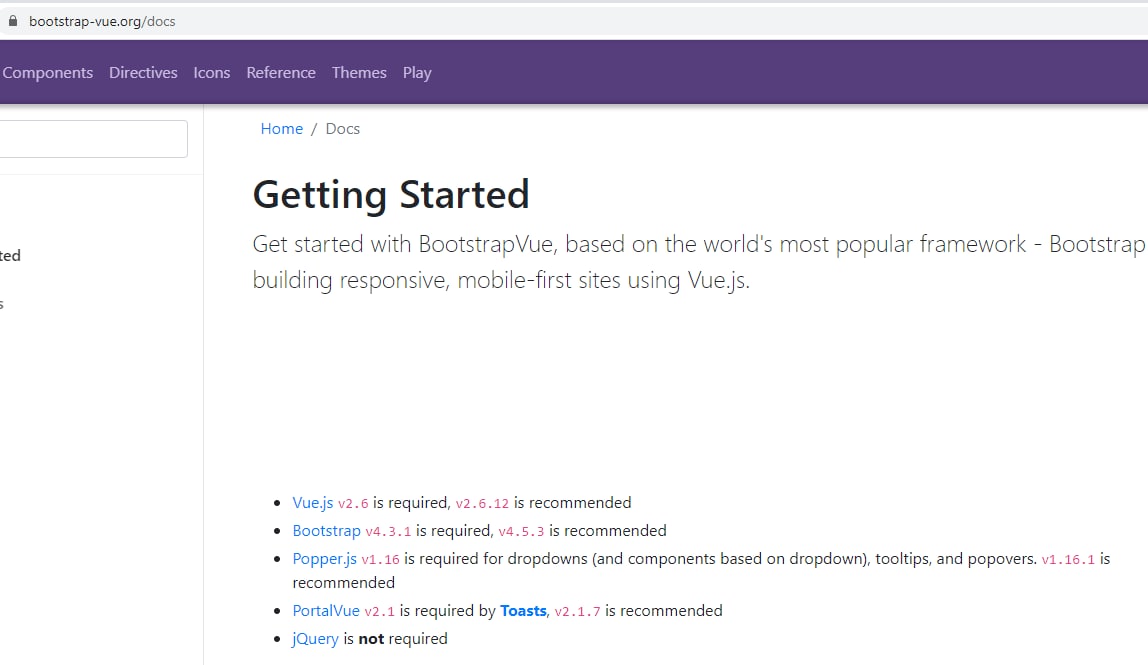Open the Popper.js link
Viewport: 1148px width, 665px height.
[324, 559]
